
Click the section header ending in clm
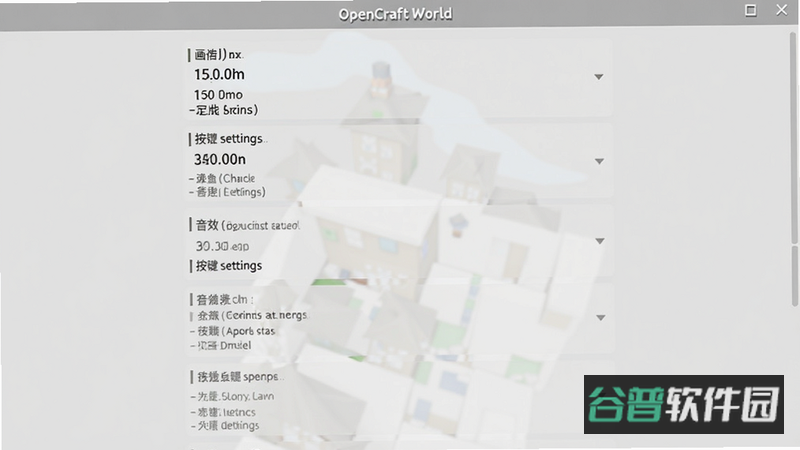pos(222,299)
